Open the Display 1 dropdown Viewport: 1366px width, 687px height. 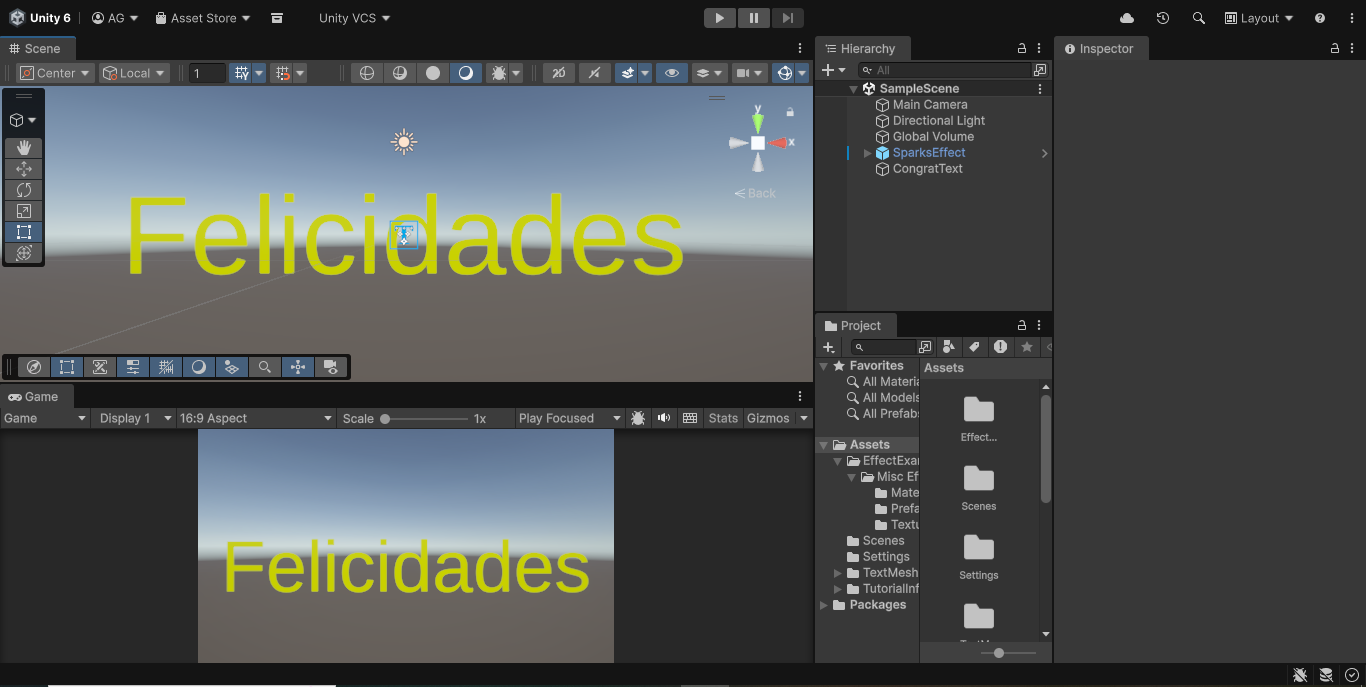(x=133, y=418)
